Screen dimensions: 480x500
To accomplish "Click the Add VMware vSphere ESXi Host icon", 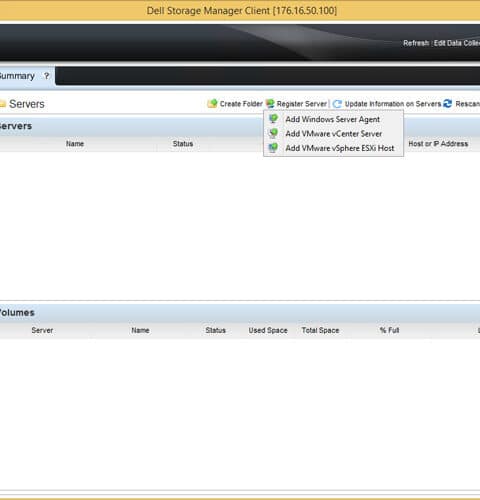I will (x=273, y=148).
